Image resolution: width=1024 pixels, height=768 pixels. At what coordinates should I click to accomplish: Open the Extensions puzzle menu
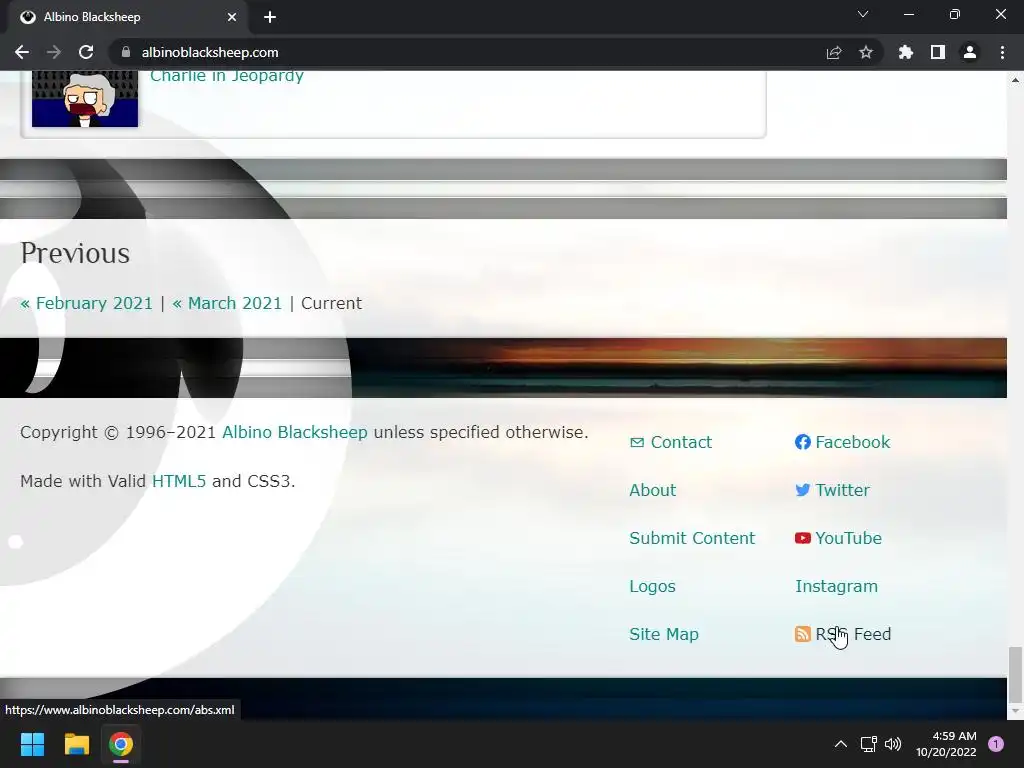click(x=905, y=52)
